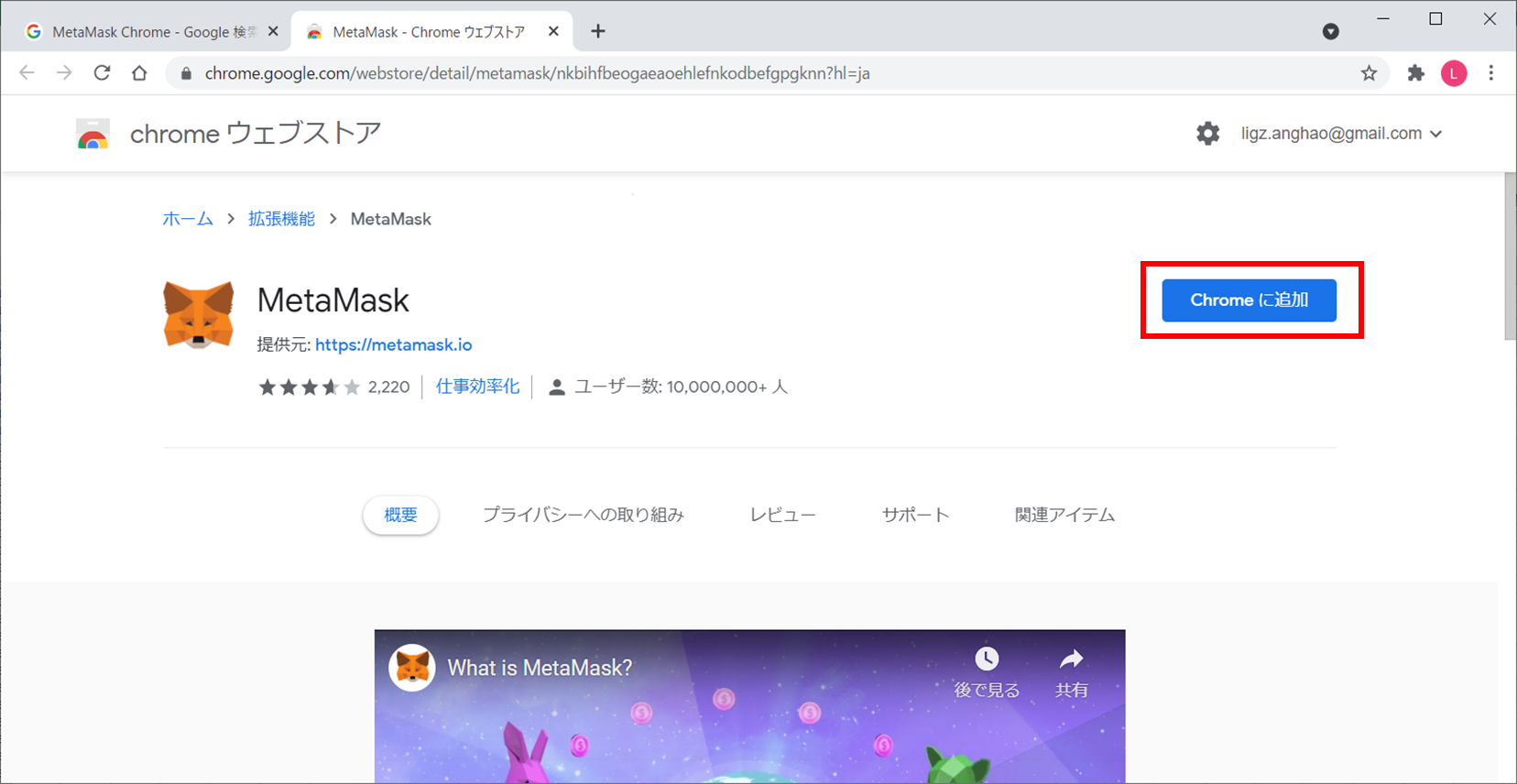Open the 仕事効率化 category link
1517x784 pixels.
tap(477, 387)
